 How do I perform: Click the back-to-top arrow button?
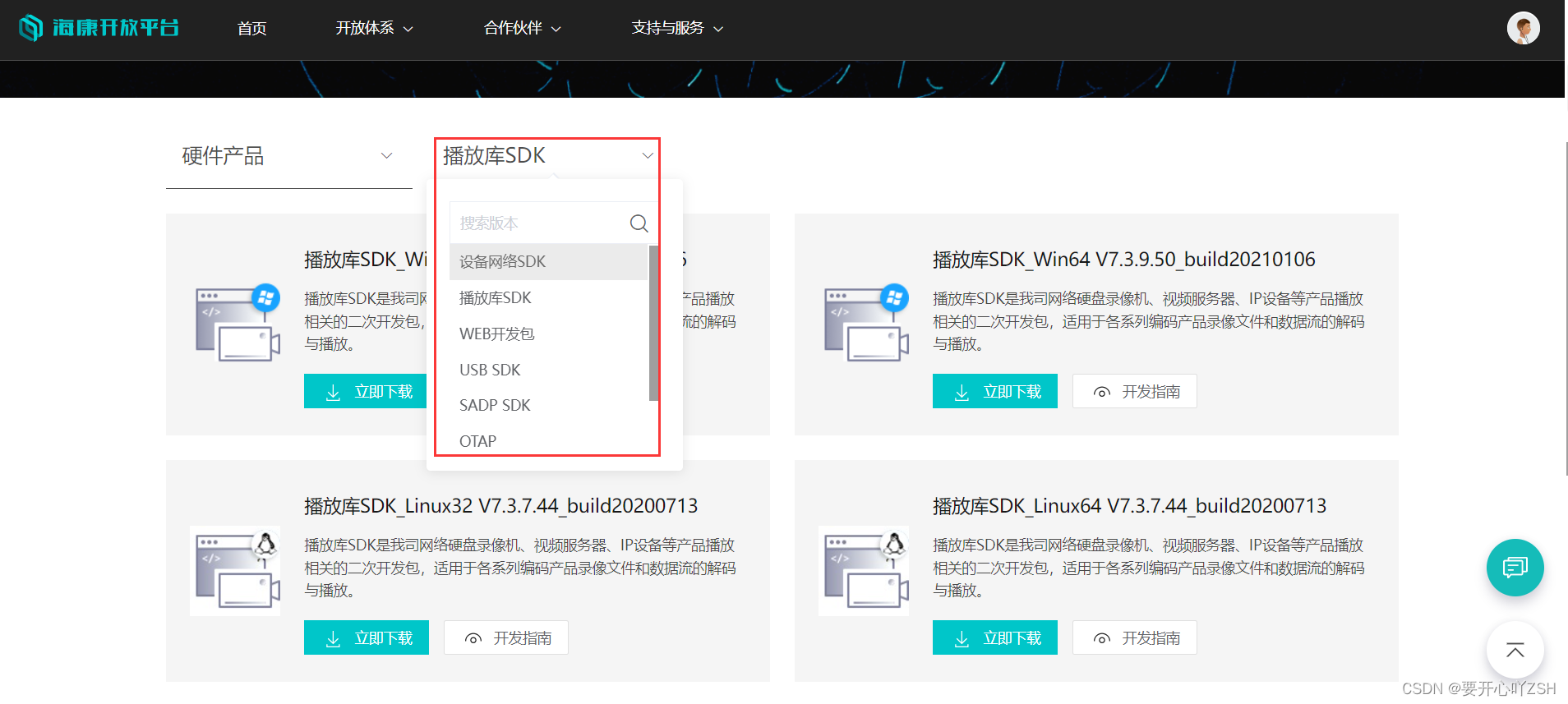(x=1515, y=650)
